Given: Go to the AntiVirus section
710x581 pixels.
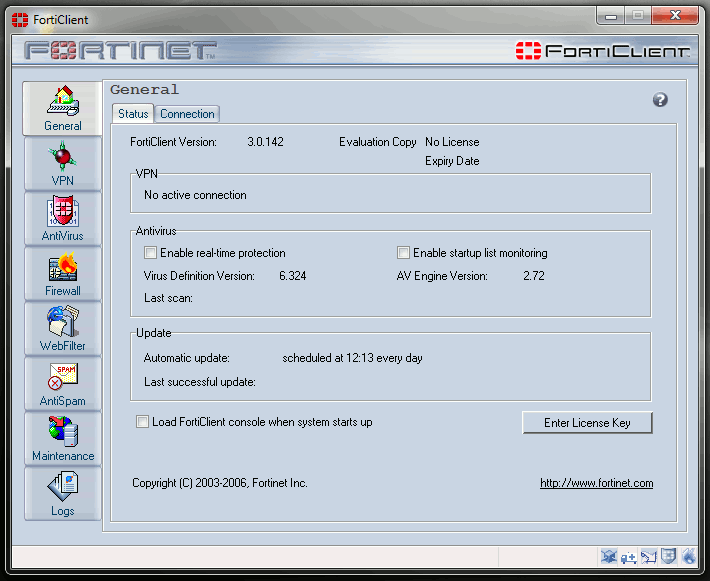Looking at the screenshot, I should [x=62, y=219].
